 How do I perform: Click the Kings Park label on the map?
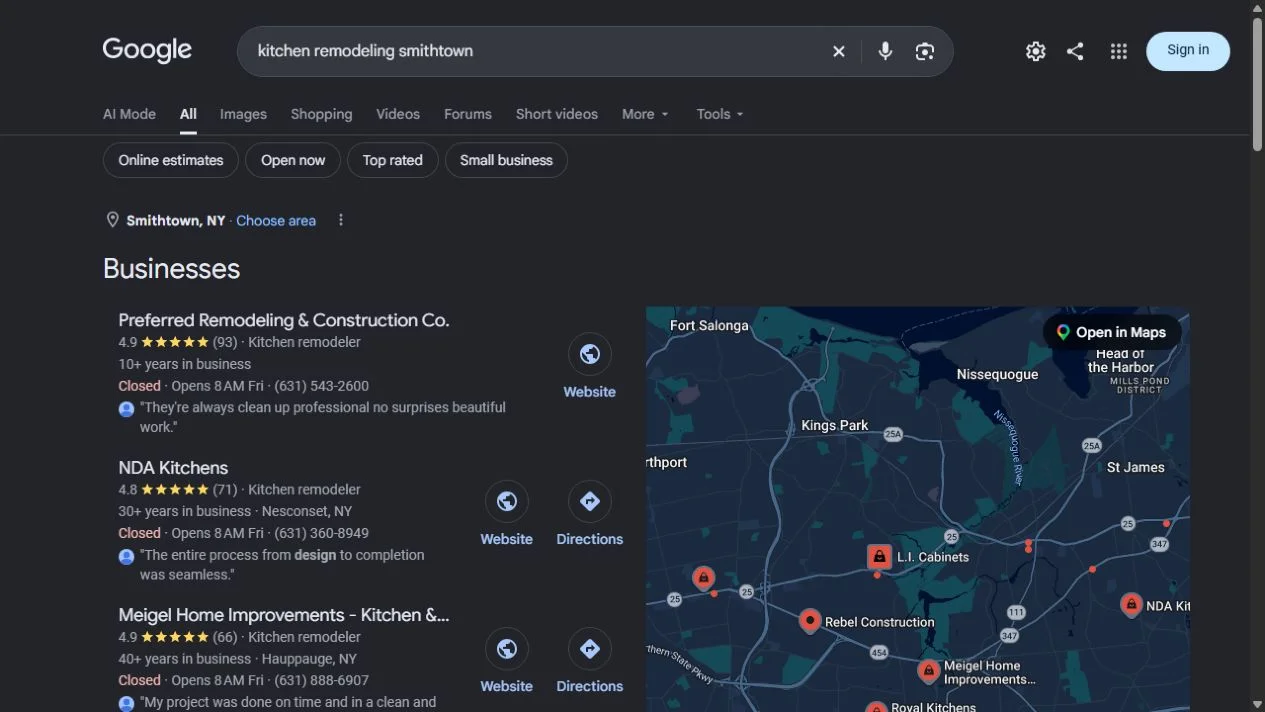pos(835,425)
